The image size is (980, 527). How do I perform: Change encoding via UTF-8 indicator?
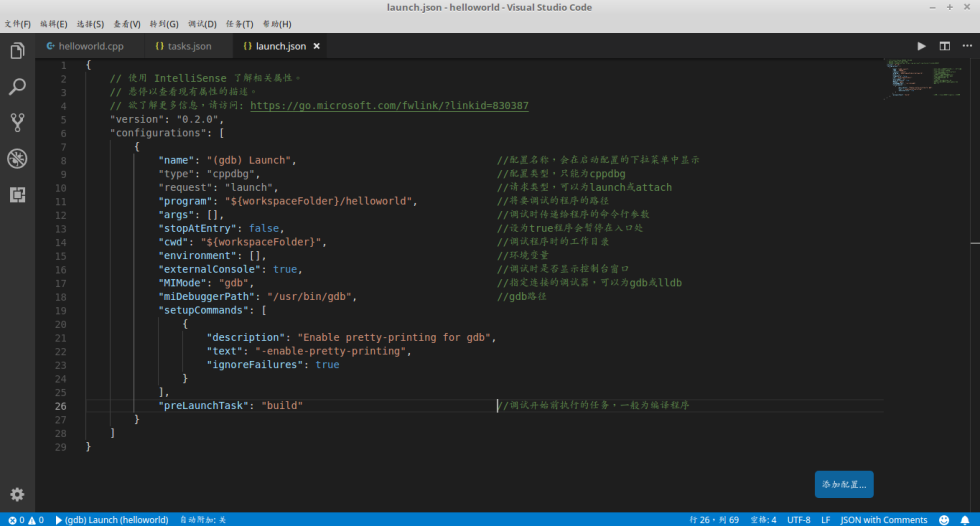[799, 520]
